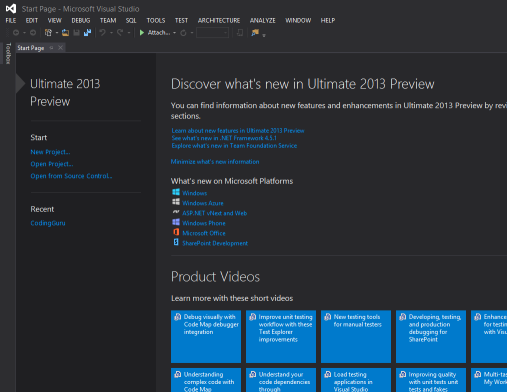Collapse the Ultimate 2013 Preview triangle marker

pyautogui.click(x=20, y=84)
